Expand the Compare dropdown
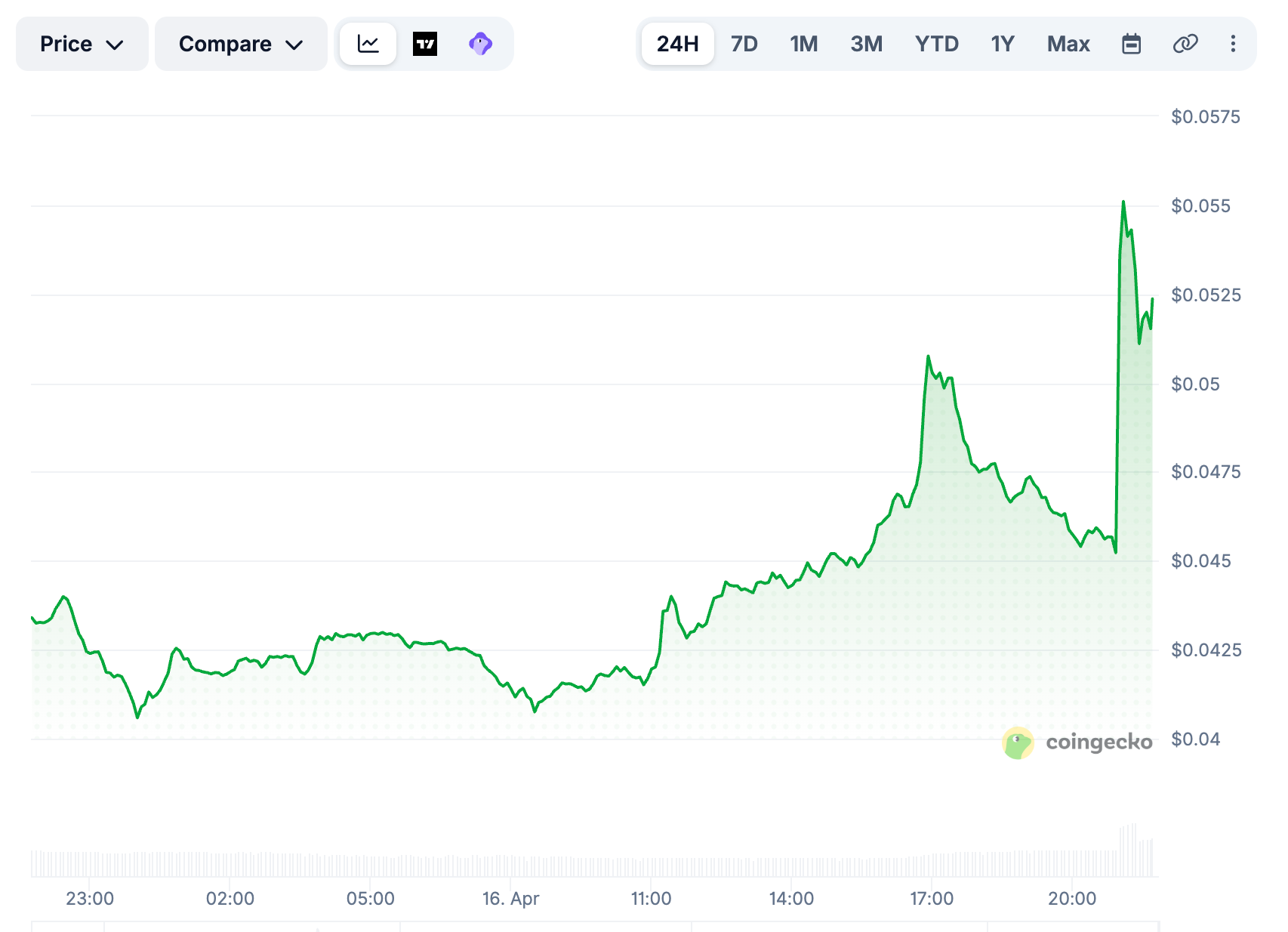 [241, 44]
